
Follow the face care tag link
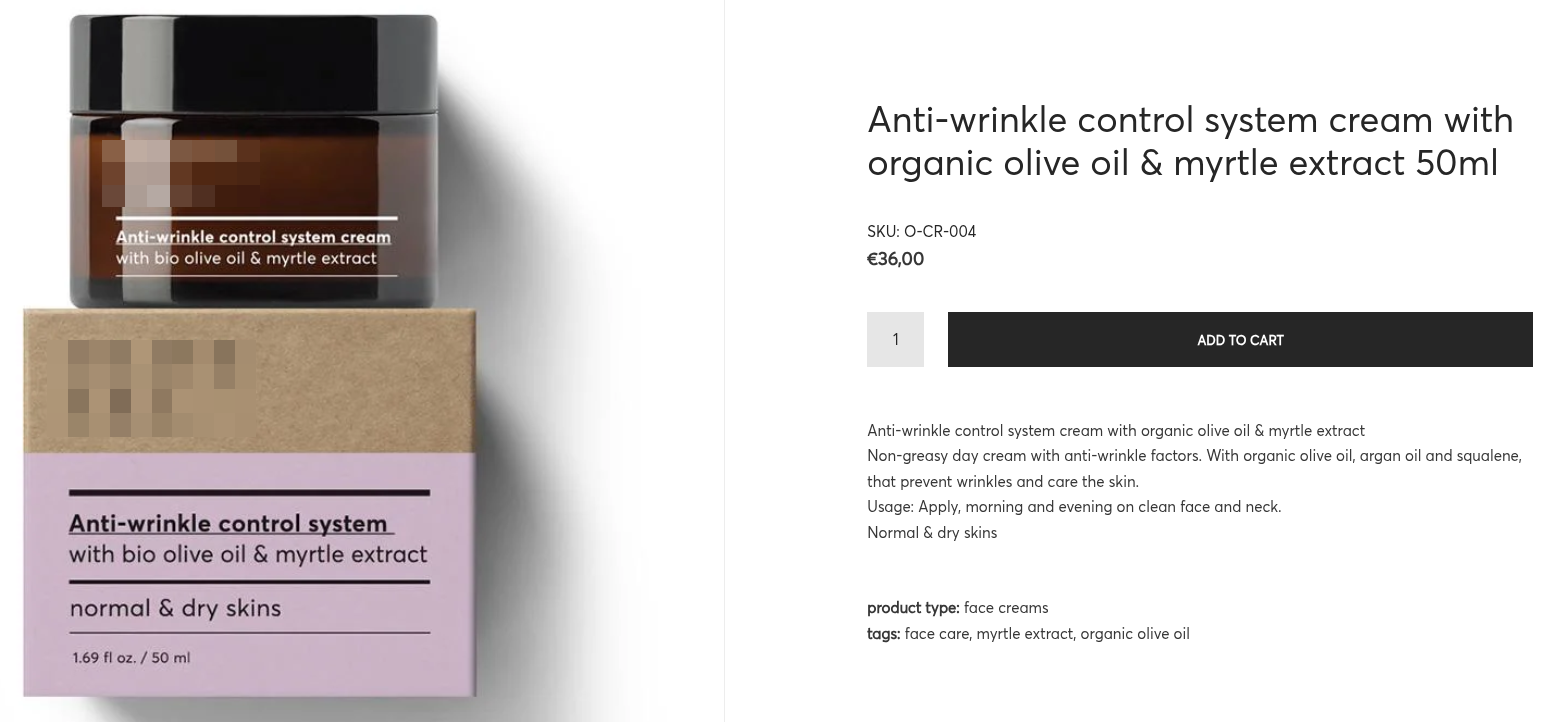point(937,634)
